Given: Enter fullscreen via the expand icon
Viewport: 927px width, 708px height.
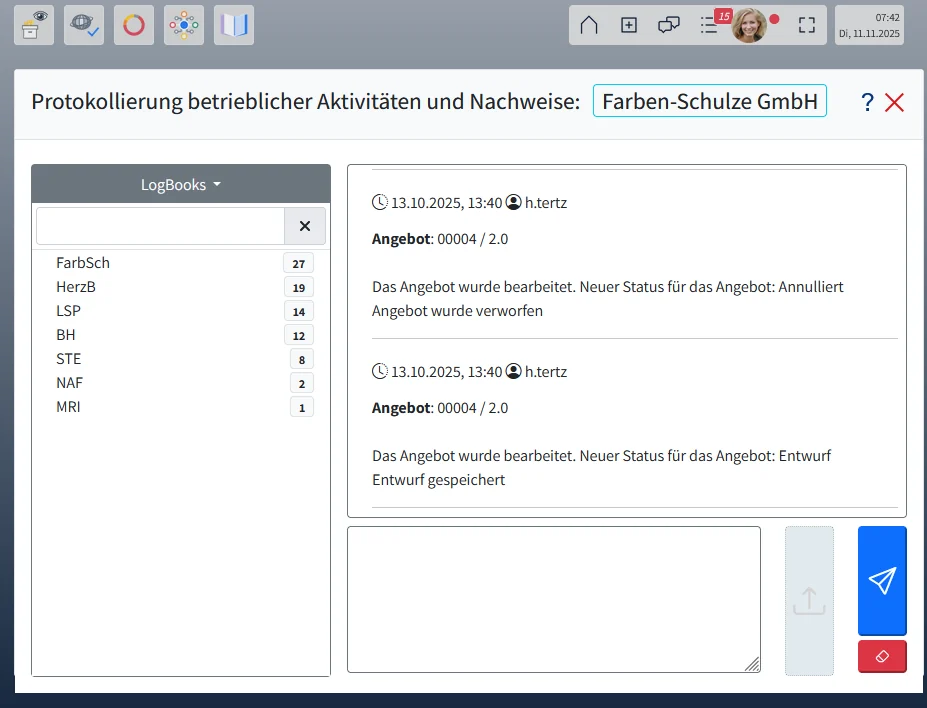Looking at the screenshot, I should click(x=806, y=25).
